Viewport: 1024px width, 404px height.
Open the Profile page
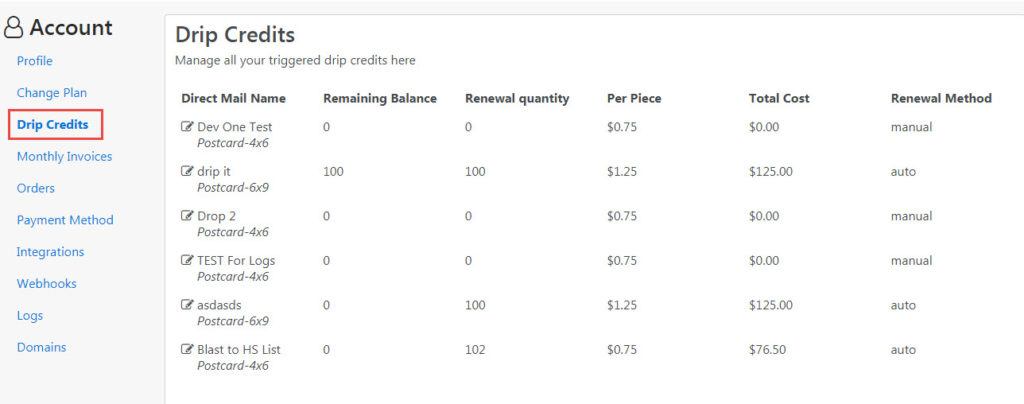[35, 61]
